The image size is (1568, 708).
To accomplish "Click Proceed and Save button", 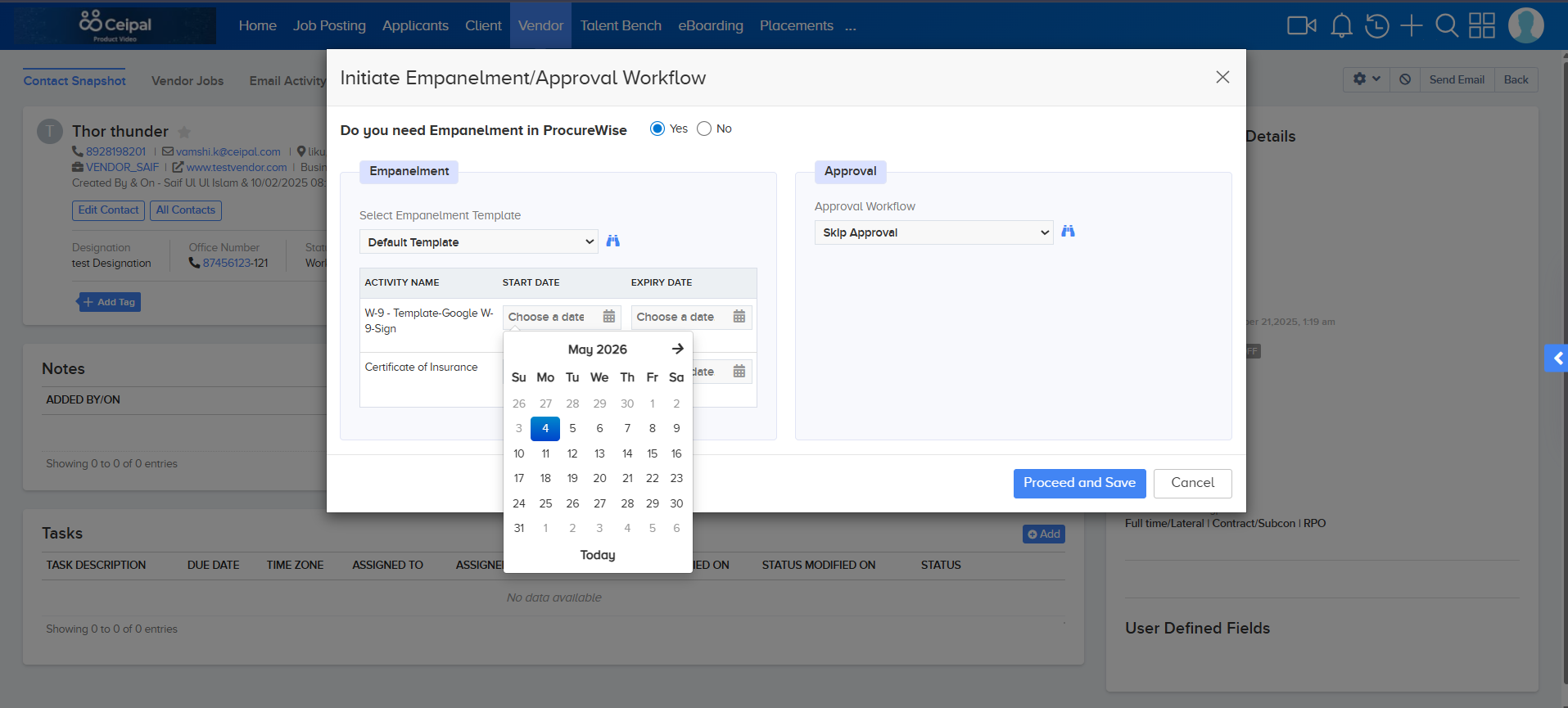I will point(1079,483).
